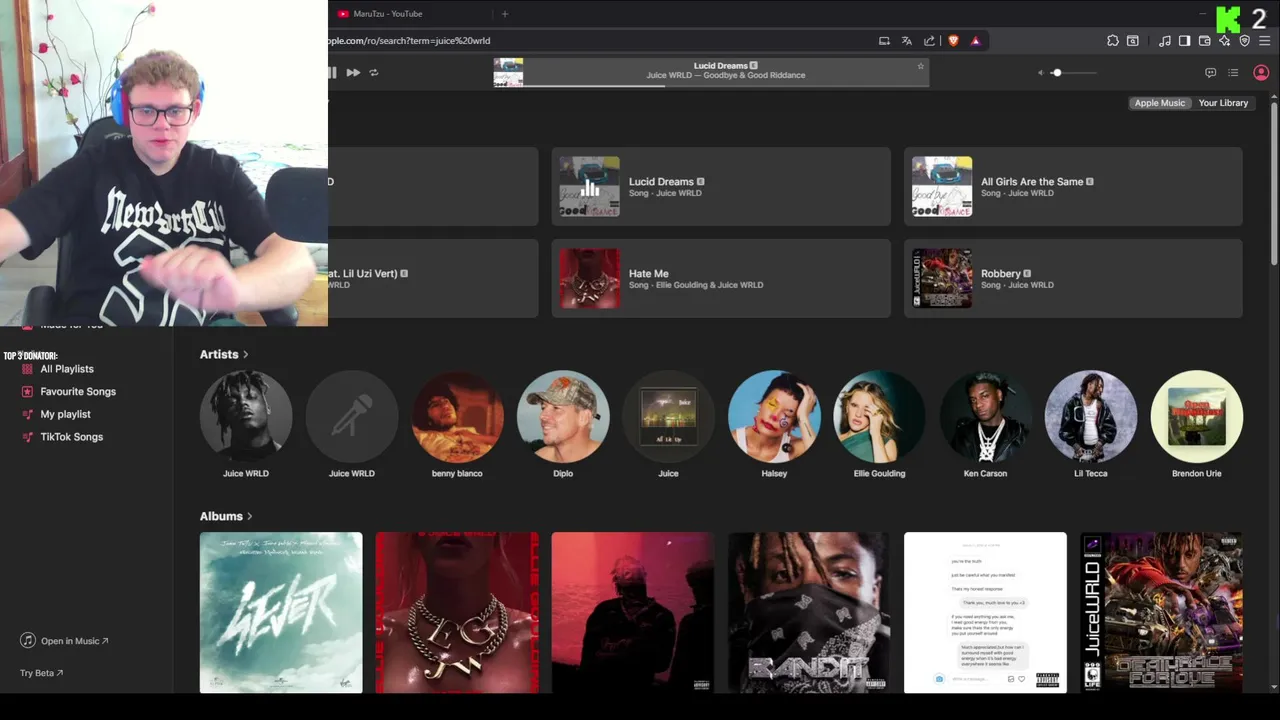
Task: Click the Song · Ellie Goulding & Juice WRLD subtitle
Action: click(x=696, y=285)
